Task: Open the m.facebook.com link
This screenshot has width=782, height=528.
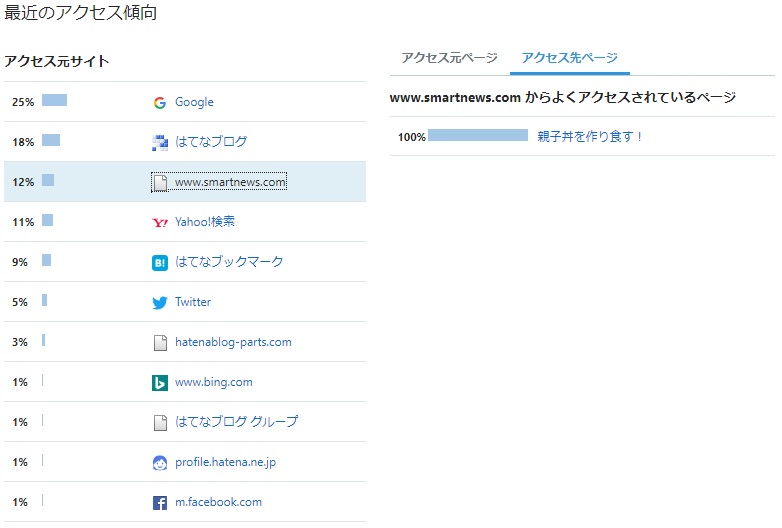Action: click(218, 502)
